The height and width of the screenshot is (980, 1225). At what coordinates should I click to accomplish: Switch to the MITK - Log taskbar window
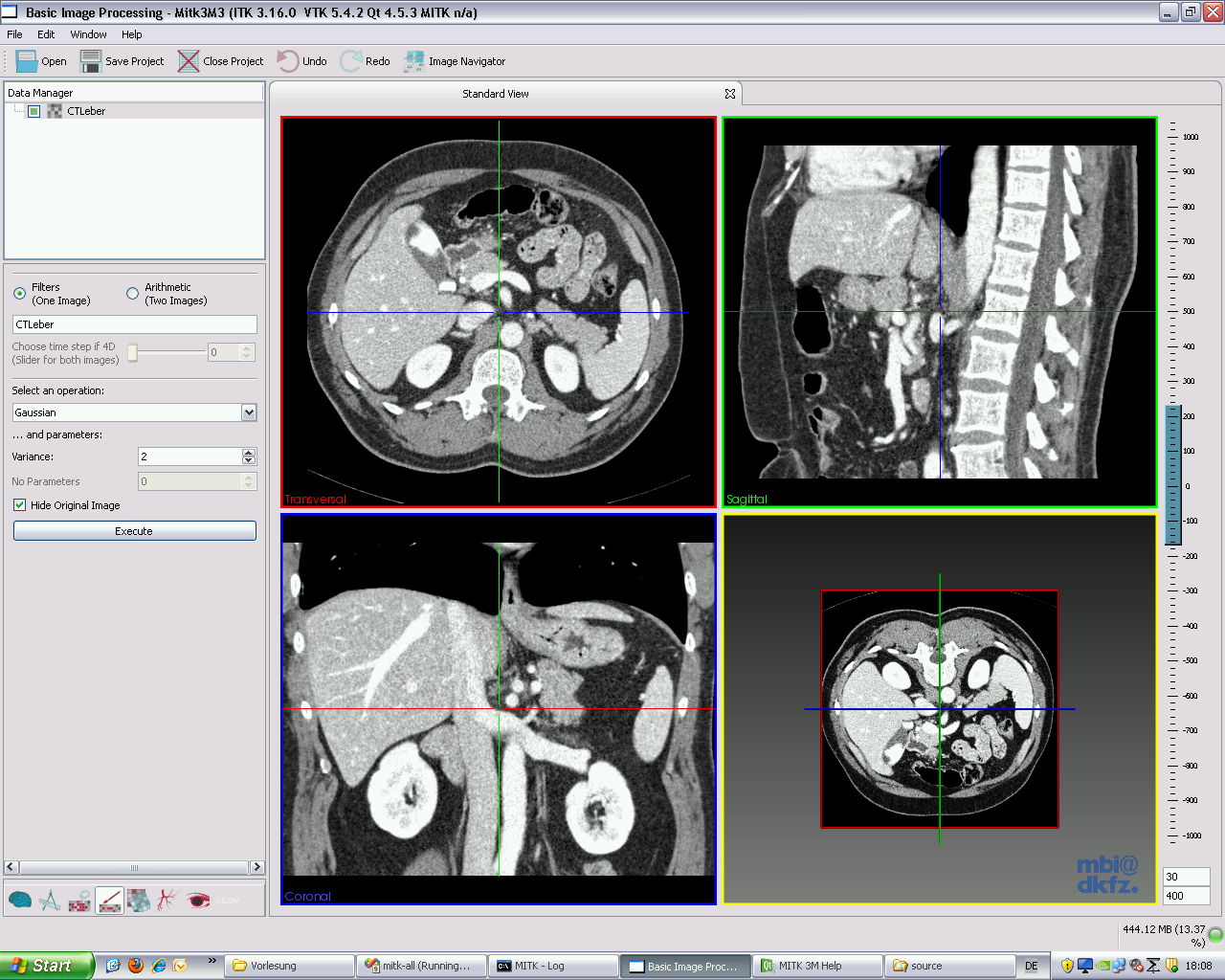(x=553, y=966)
